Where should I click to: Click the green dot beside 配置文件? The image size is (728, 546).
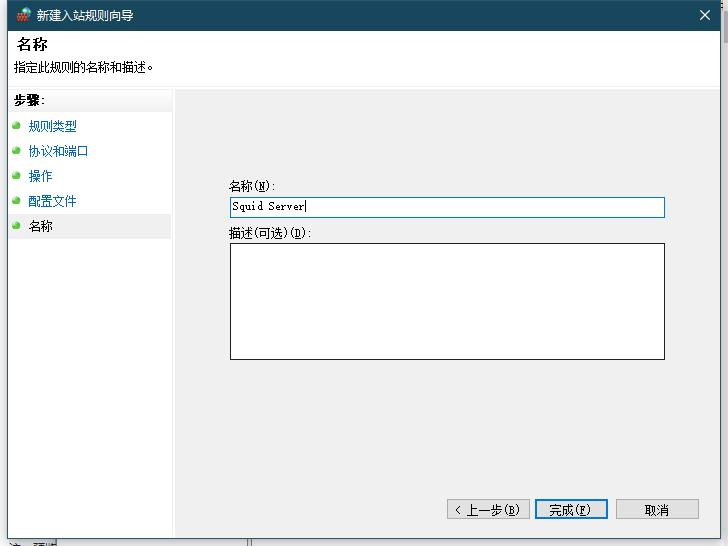tap(16, 201)
